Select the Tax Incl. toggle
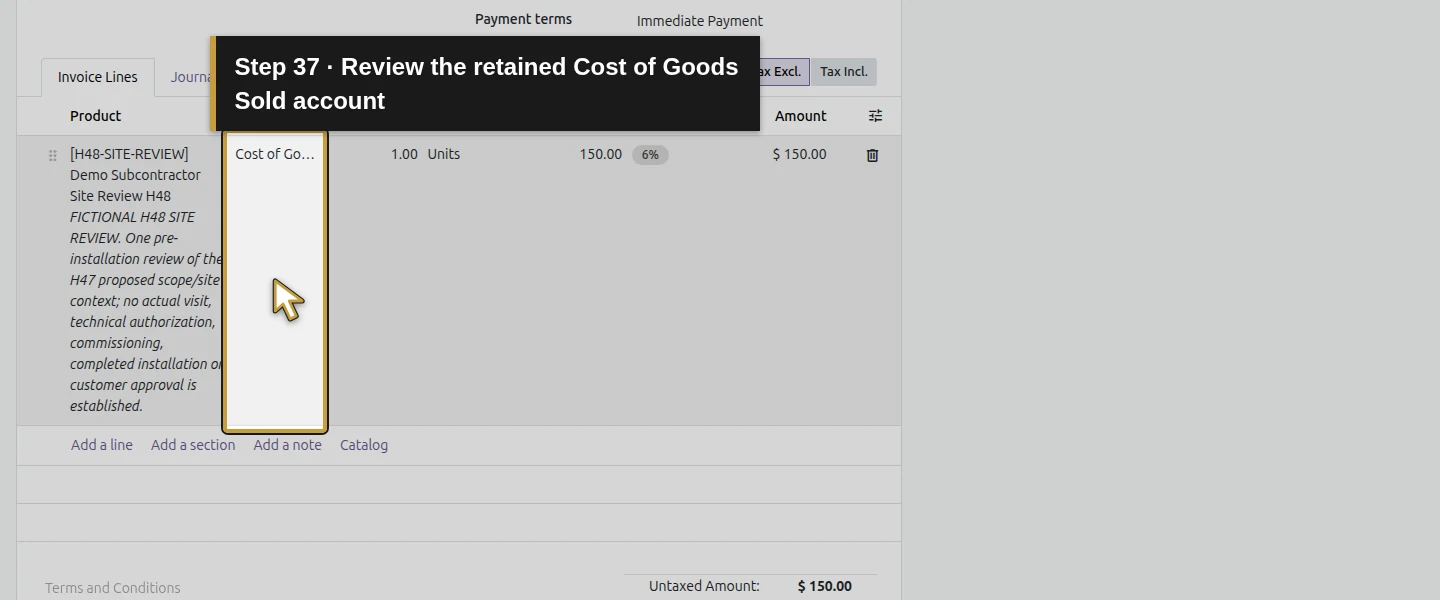This screenshot has width=1440, height=600. [843, 72]
